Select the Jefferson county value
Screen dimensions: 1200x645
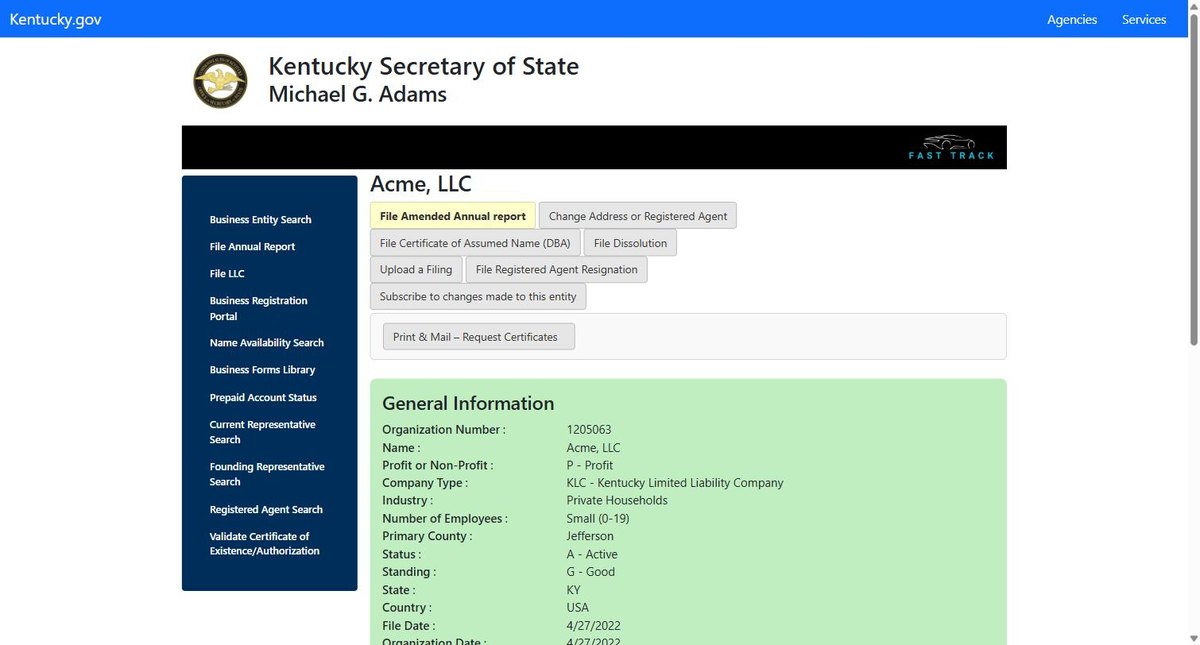tap(590, 536)
